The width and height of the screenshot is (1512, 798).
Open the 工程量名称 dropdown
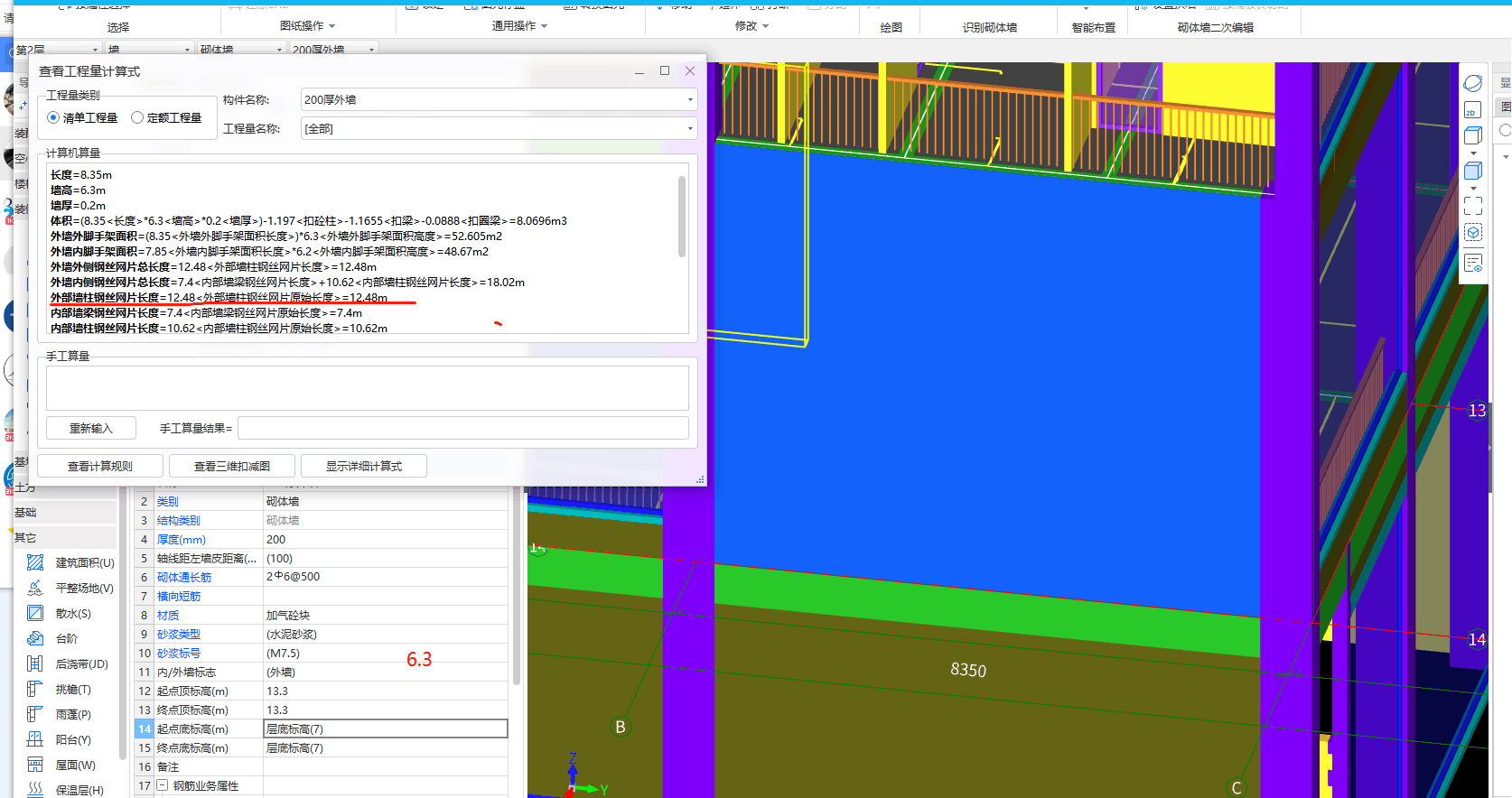[x=690, y=129]
